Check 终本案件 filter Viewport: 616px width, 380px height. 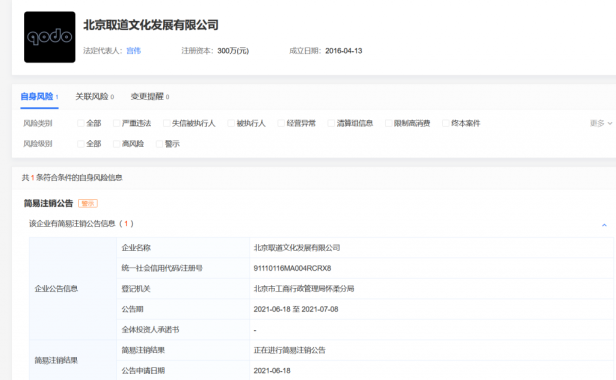coord(446,123)
